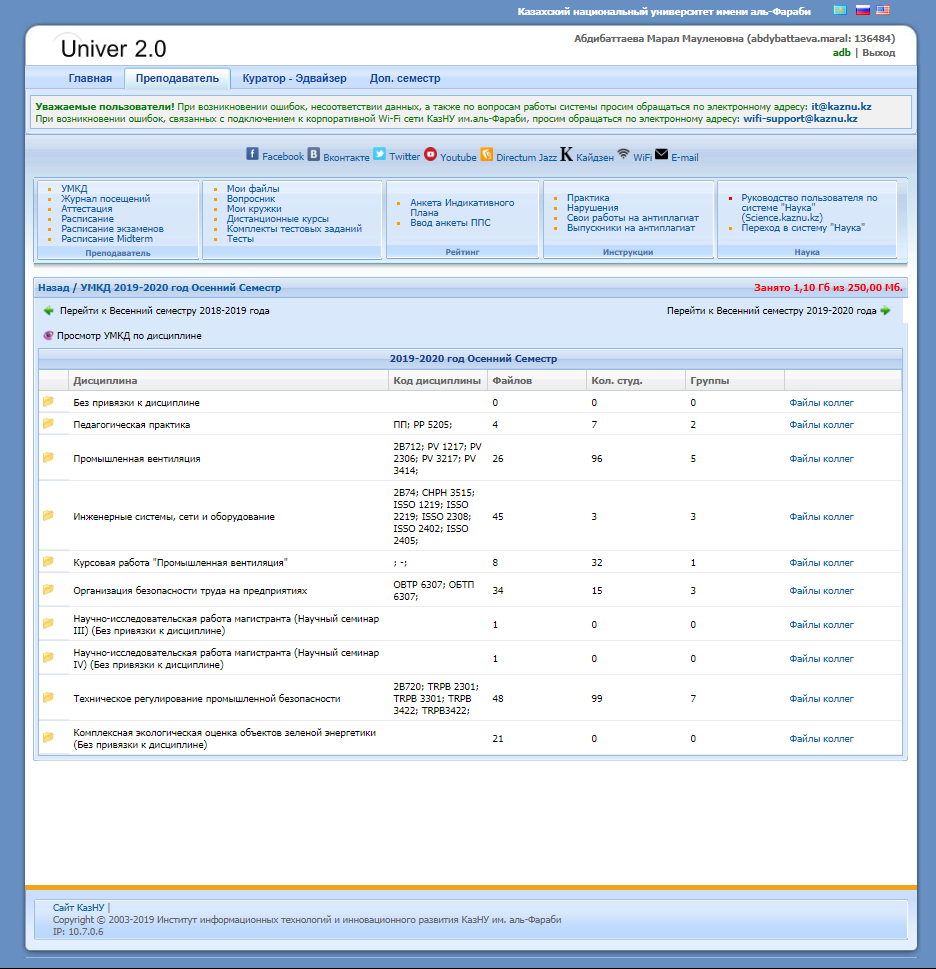Click the Vkontakte icon
The width and height of the screenshot is (936, 969).
point(314,154)
